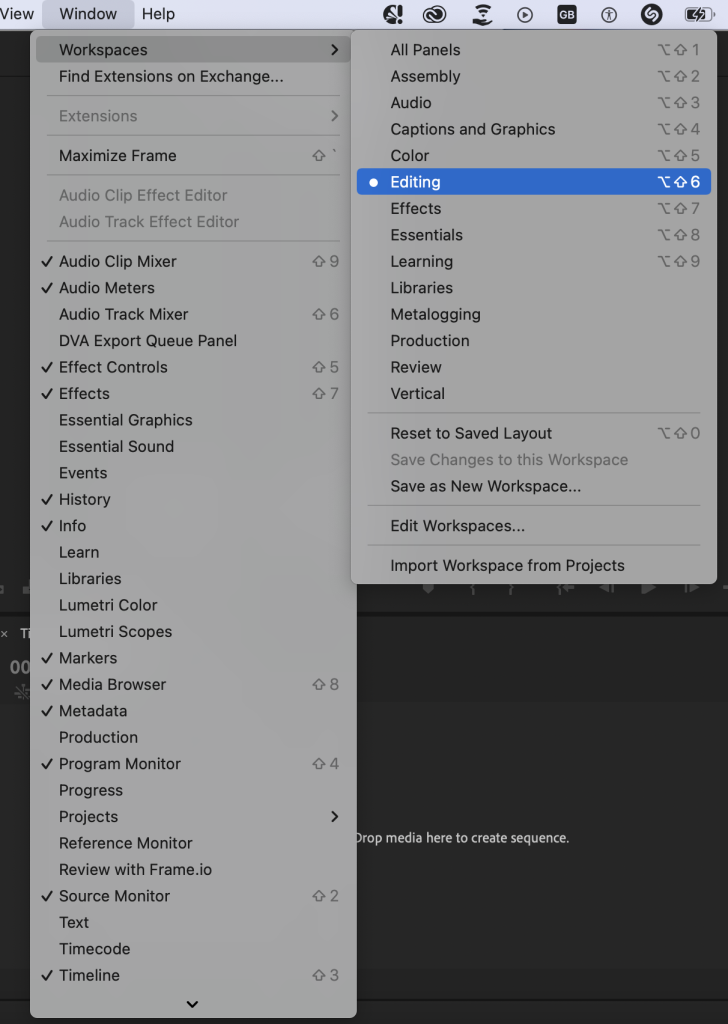The image size is (728, 1024).
Task: Toggle Program Monitor panel
Action: click(193, 763)
